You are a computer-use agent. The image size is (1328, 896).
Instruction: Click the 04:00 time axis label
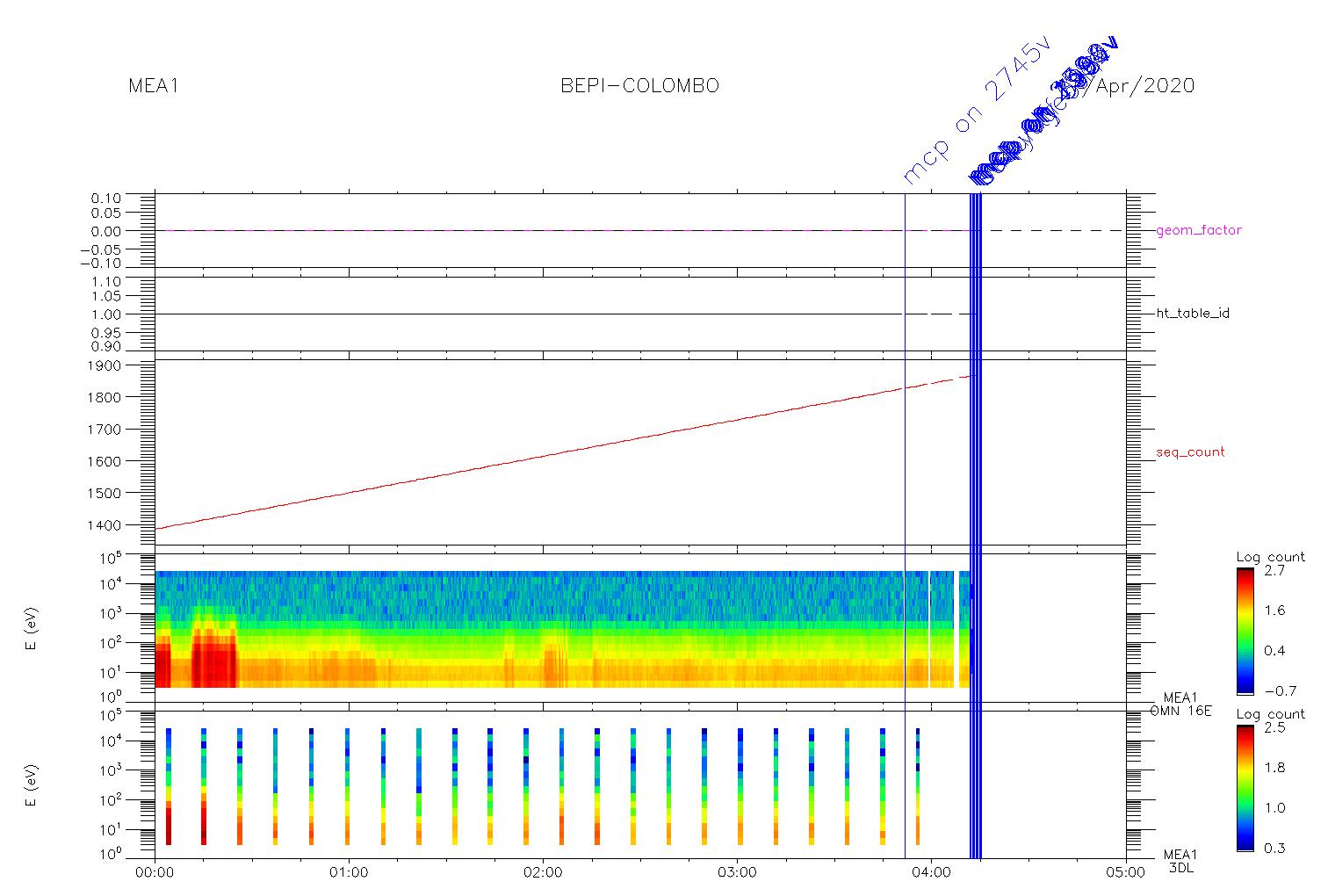point(932,873)
